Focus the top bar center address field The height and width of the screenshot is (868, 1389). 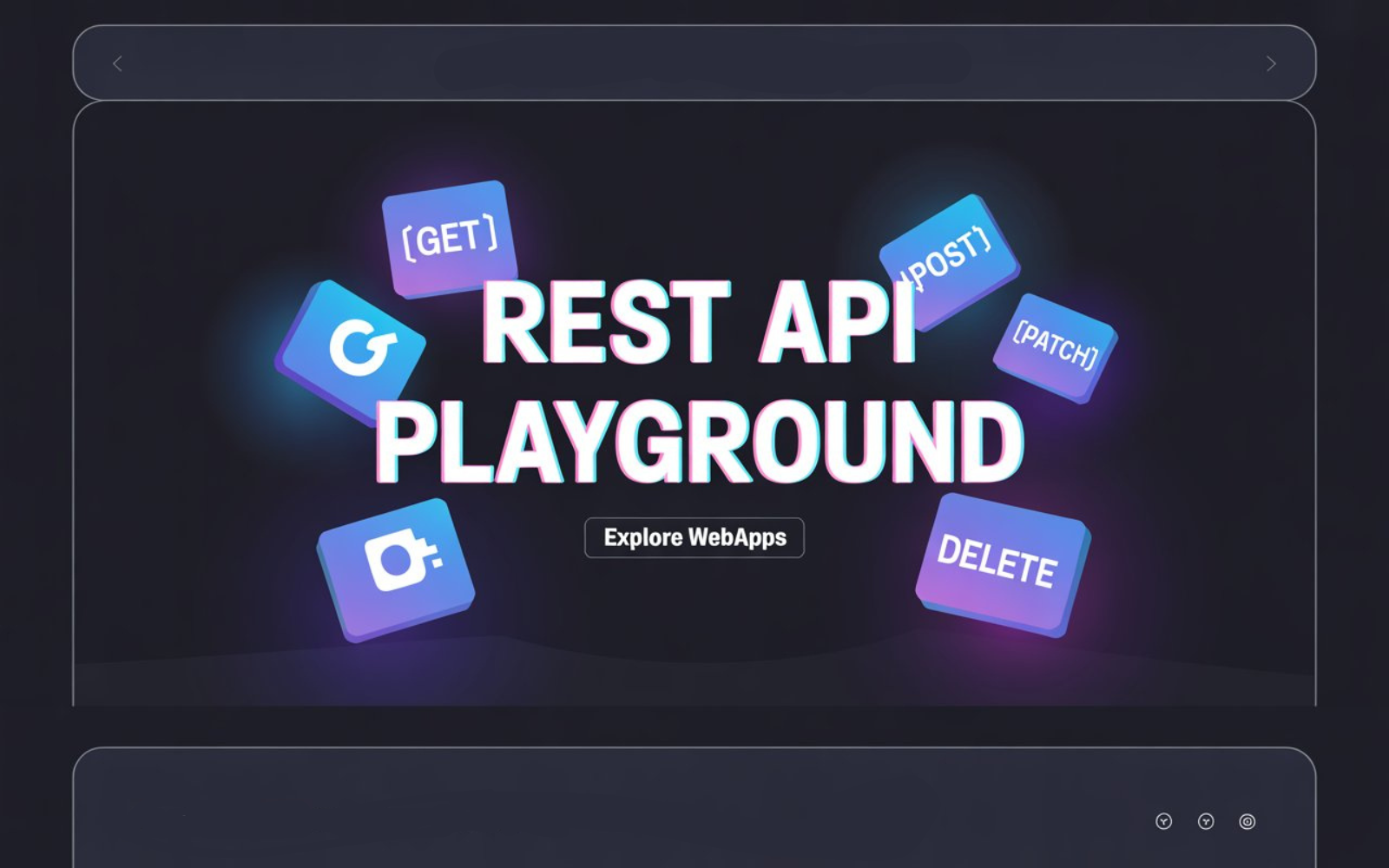pyautogui.click(x=701, y=65)
